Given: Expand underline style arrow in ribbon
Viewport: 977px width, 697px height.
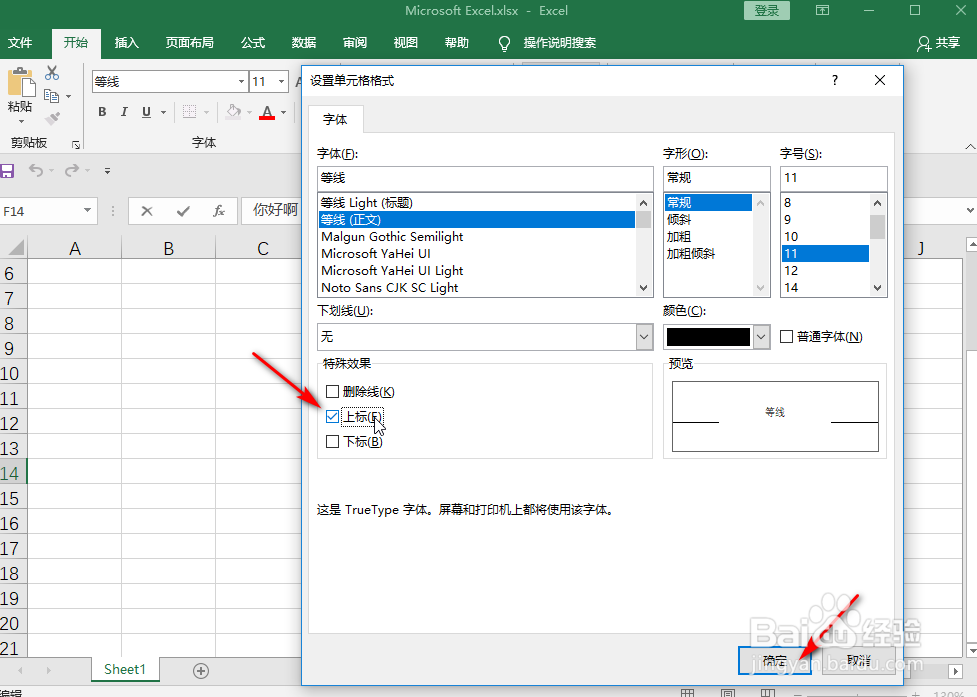Looking at the screenshot, I should click(x=163, y=113).
